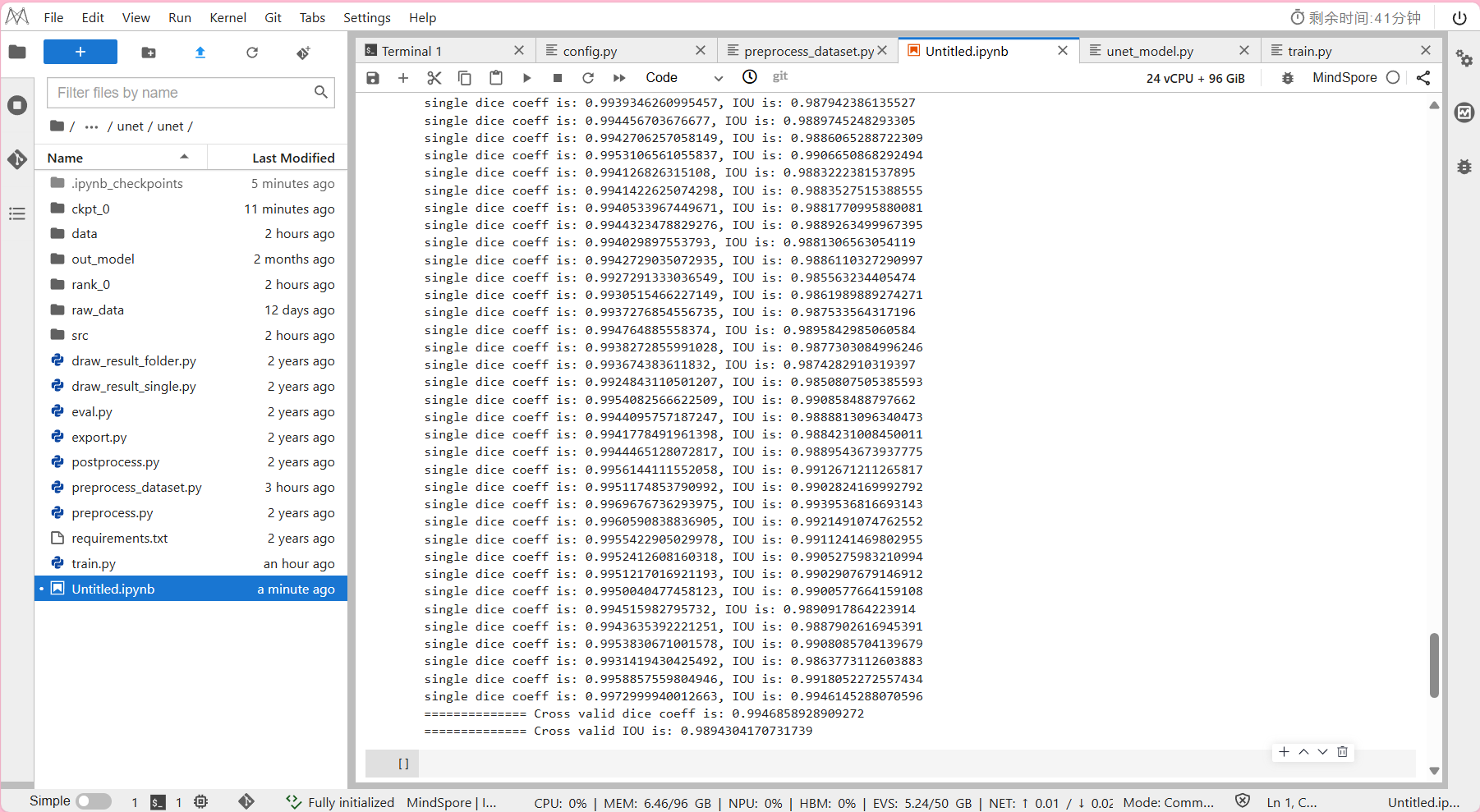Viewport: 1480px width, 812px height.
Task: Share the notebook
Action: (x=1423, y=77)
